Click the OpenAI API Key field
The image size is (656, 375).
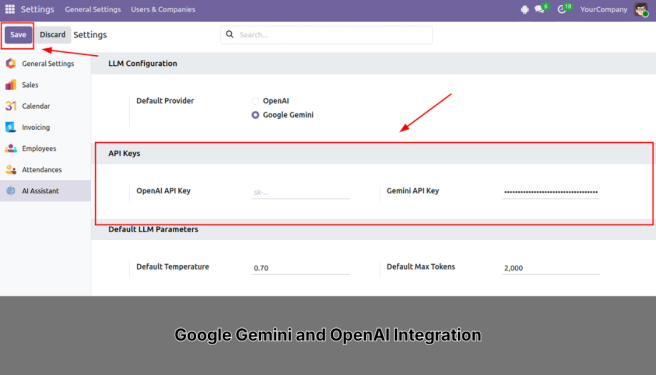[x=300, y=192]
